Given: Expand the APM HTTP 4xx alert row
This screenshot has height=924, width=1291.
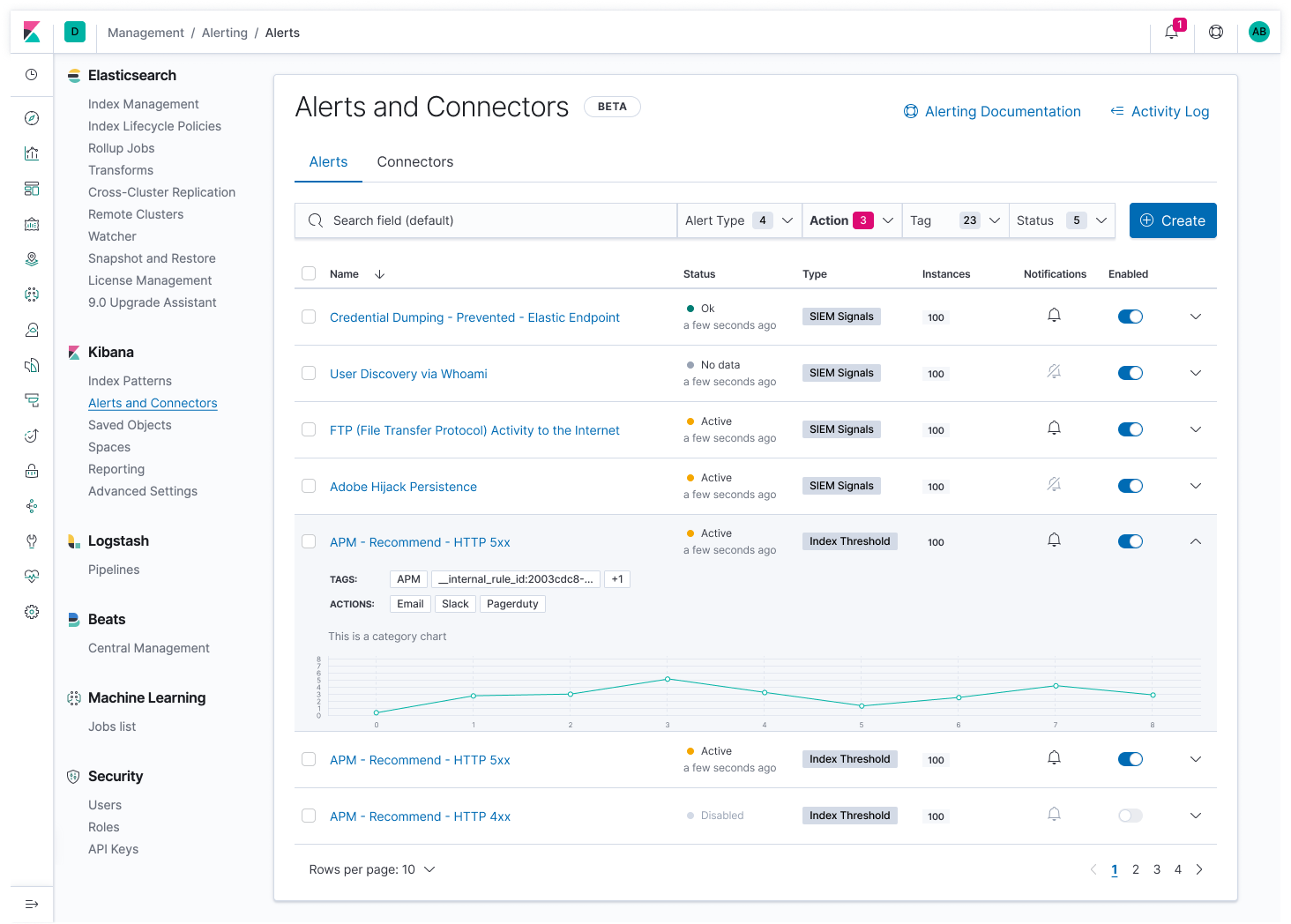Looking at the screenshot, I should coord(1196,816).
